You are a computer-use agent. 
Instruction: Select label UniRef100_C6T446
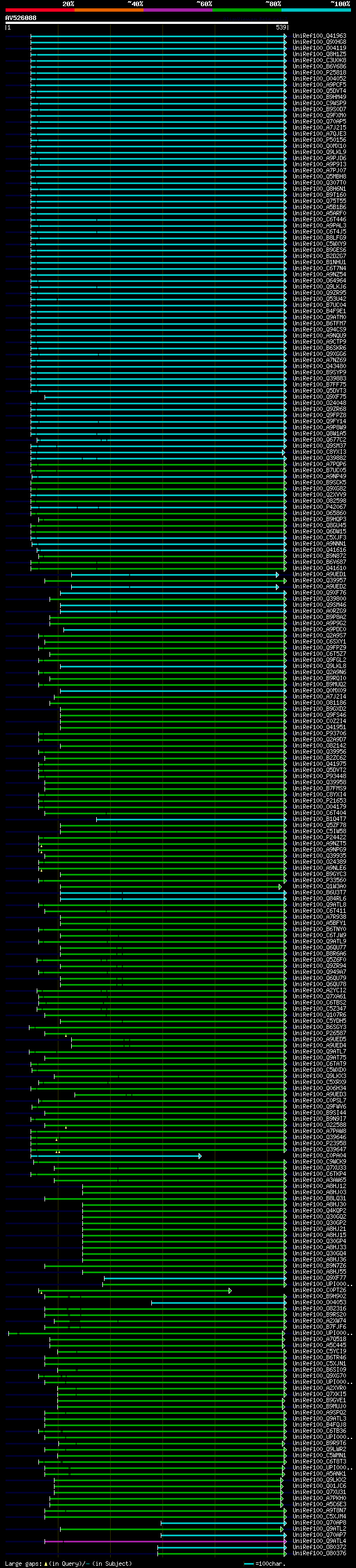click(319, 219)
